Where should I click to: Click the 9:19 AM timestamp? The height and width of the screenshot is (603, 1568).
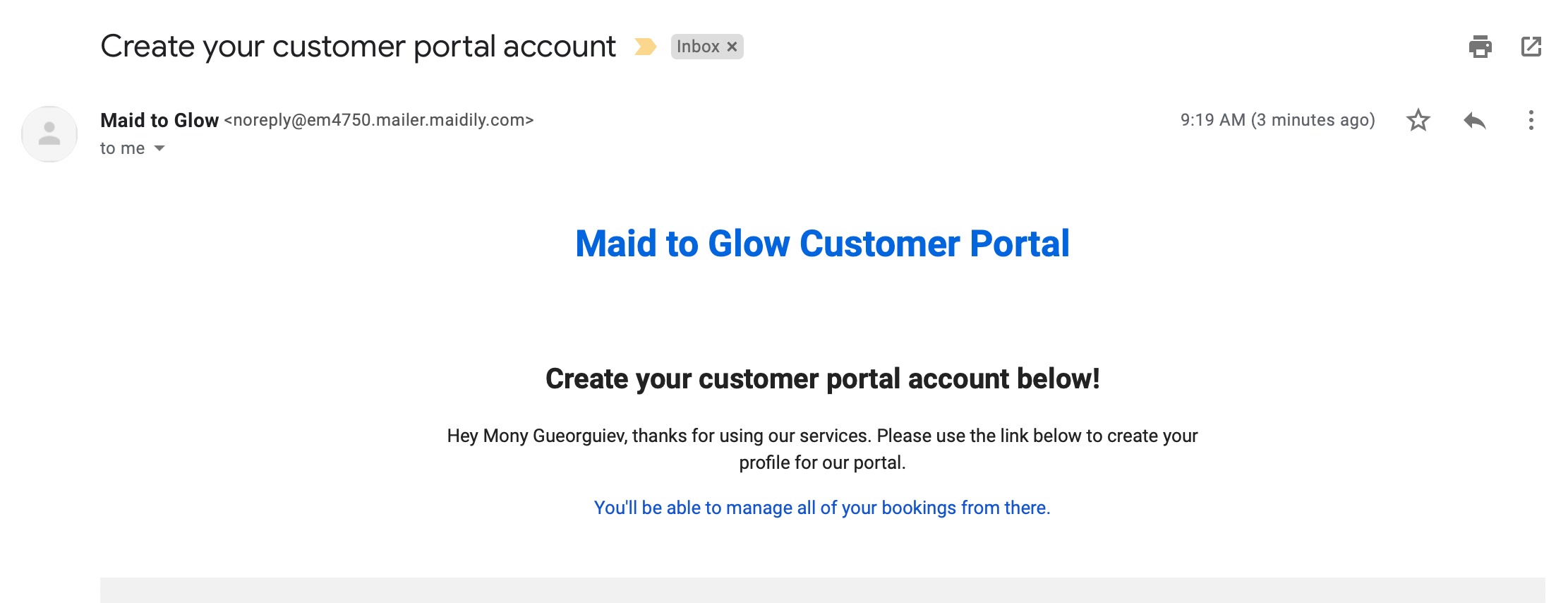tap(1277, 120)
